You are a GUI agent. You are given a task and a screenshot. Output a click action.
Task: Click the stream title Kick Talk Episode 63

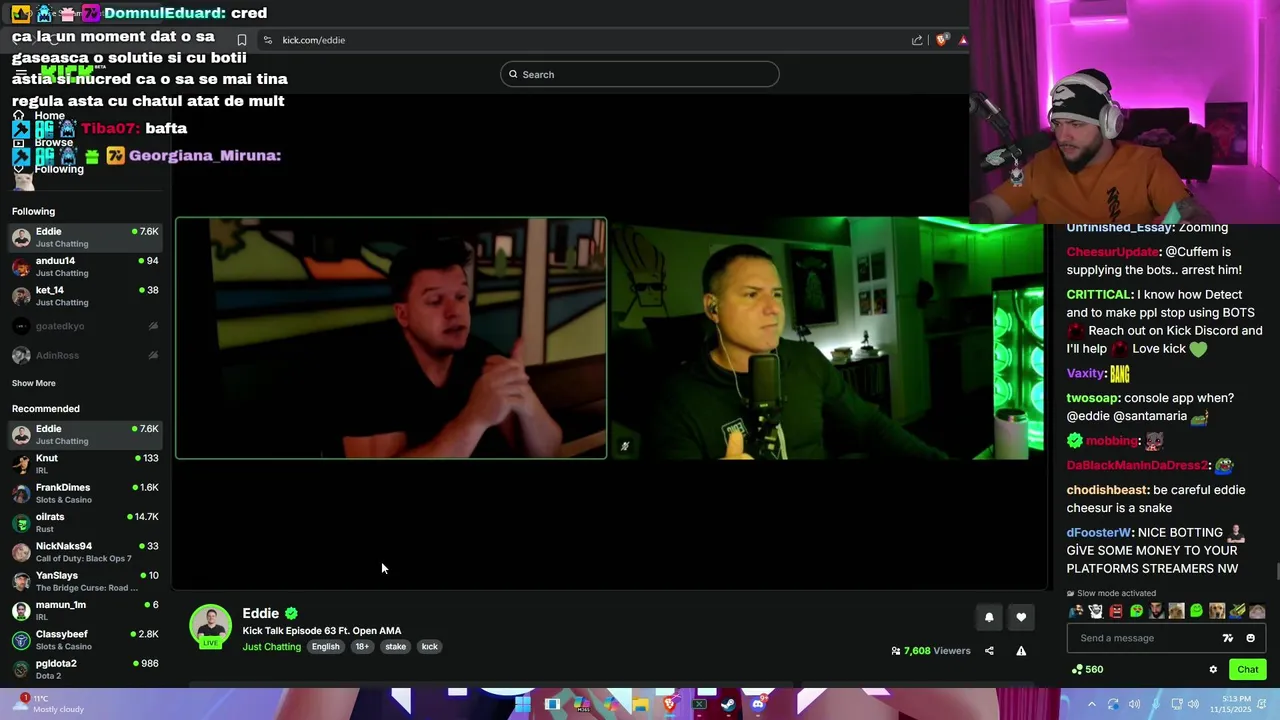point(322,631)
